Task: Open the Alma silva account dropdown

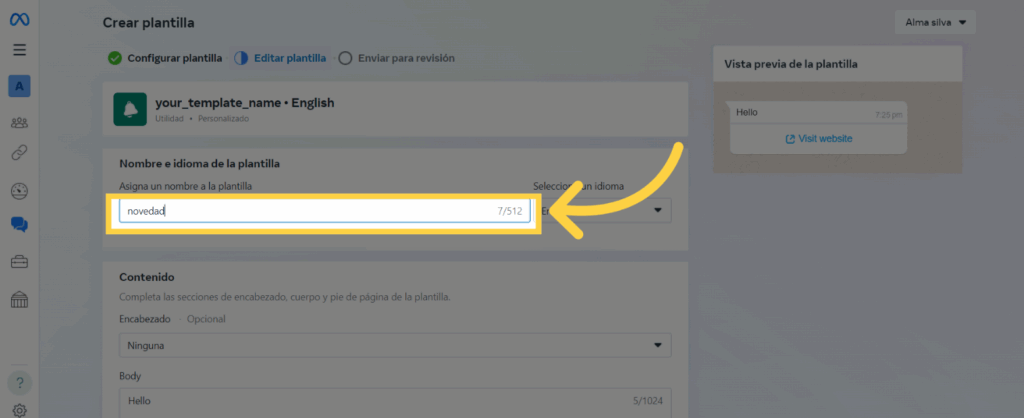Action: (x=935, y=22)
